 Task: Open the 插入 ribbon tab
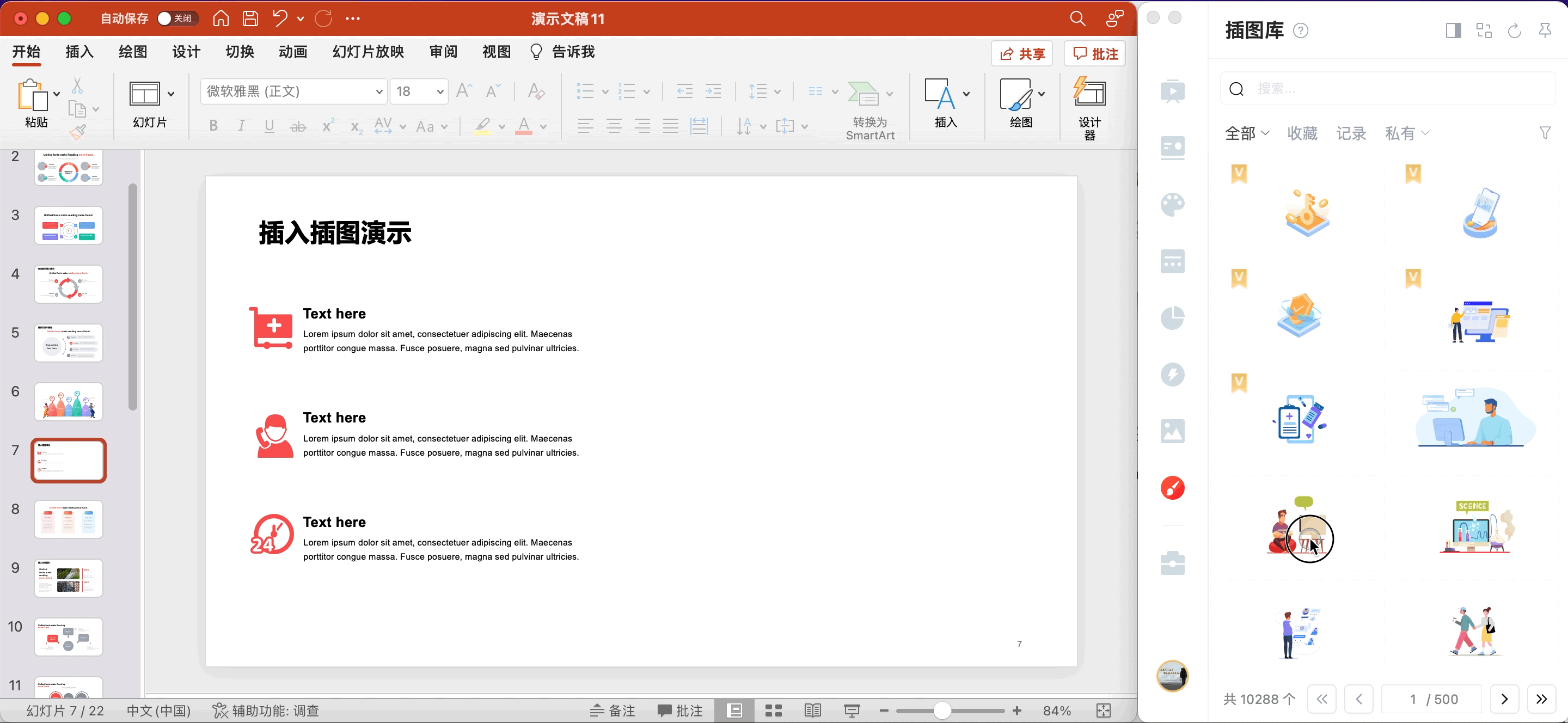click(79, 52)
